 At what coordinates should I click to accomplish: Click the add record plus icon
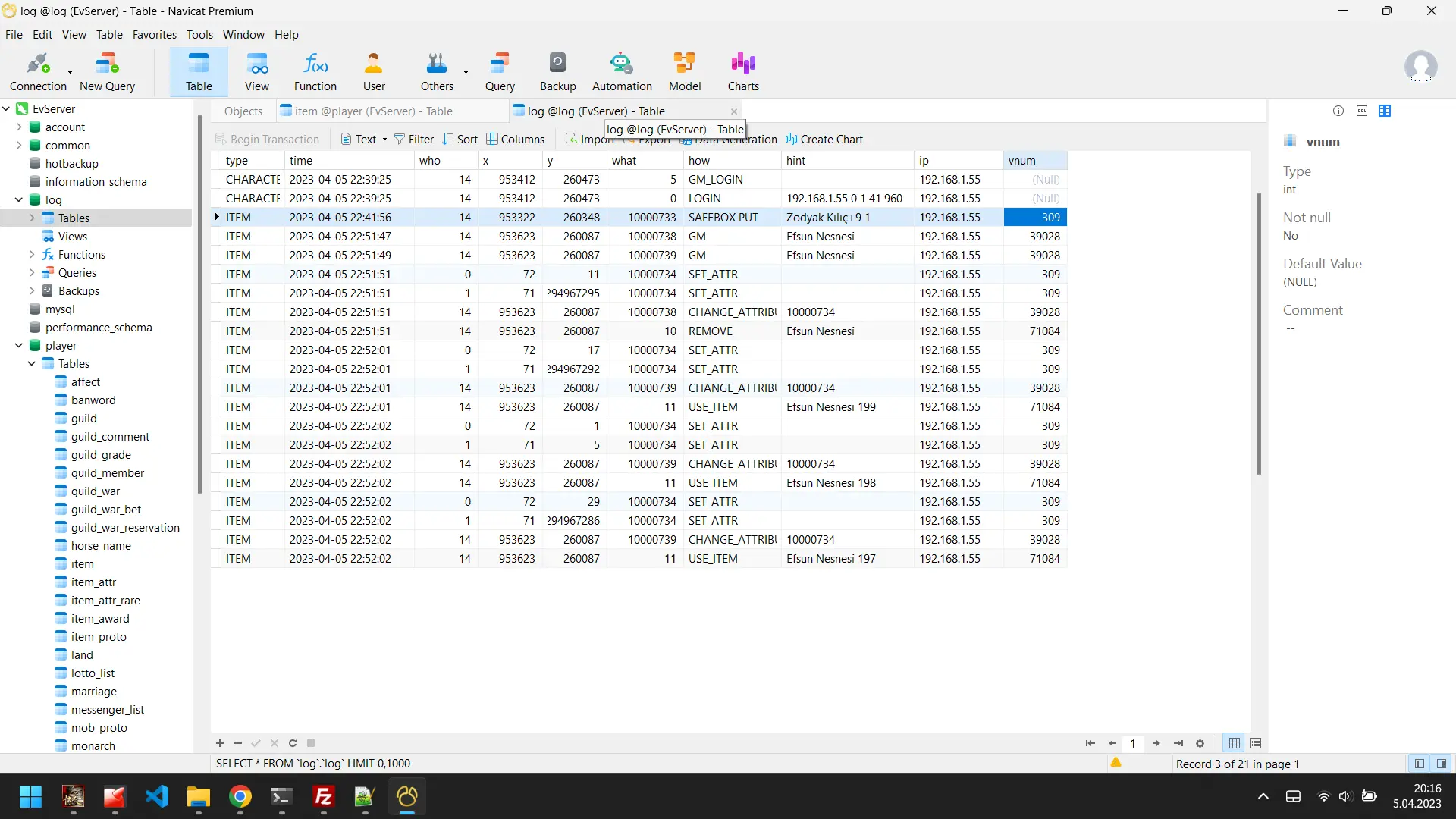coord(220,743)
